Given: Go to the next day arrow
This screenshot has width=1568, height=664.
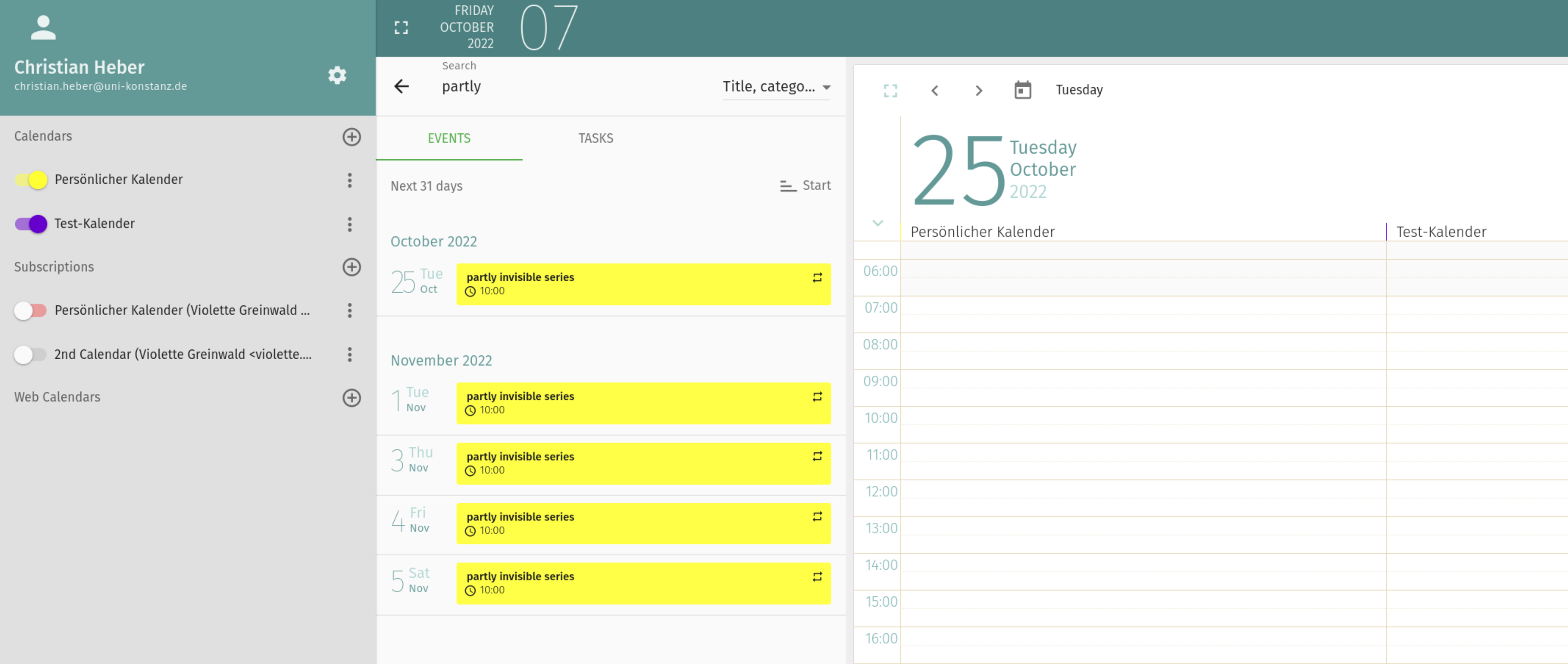Looking at the screenshot, I should click(978, 91).
